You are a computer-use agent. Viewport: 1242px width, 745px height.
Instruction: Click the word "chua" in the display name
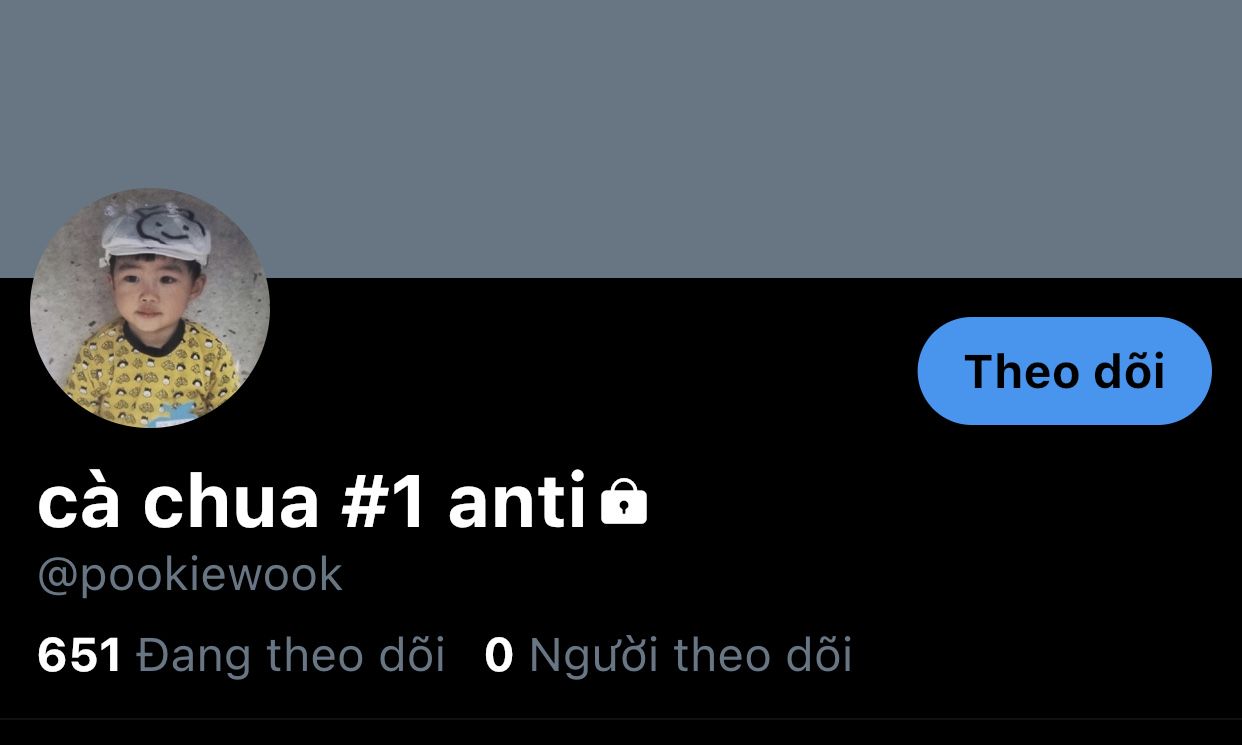point(231,503)
